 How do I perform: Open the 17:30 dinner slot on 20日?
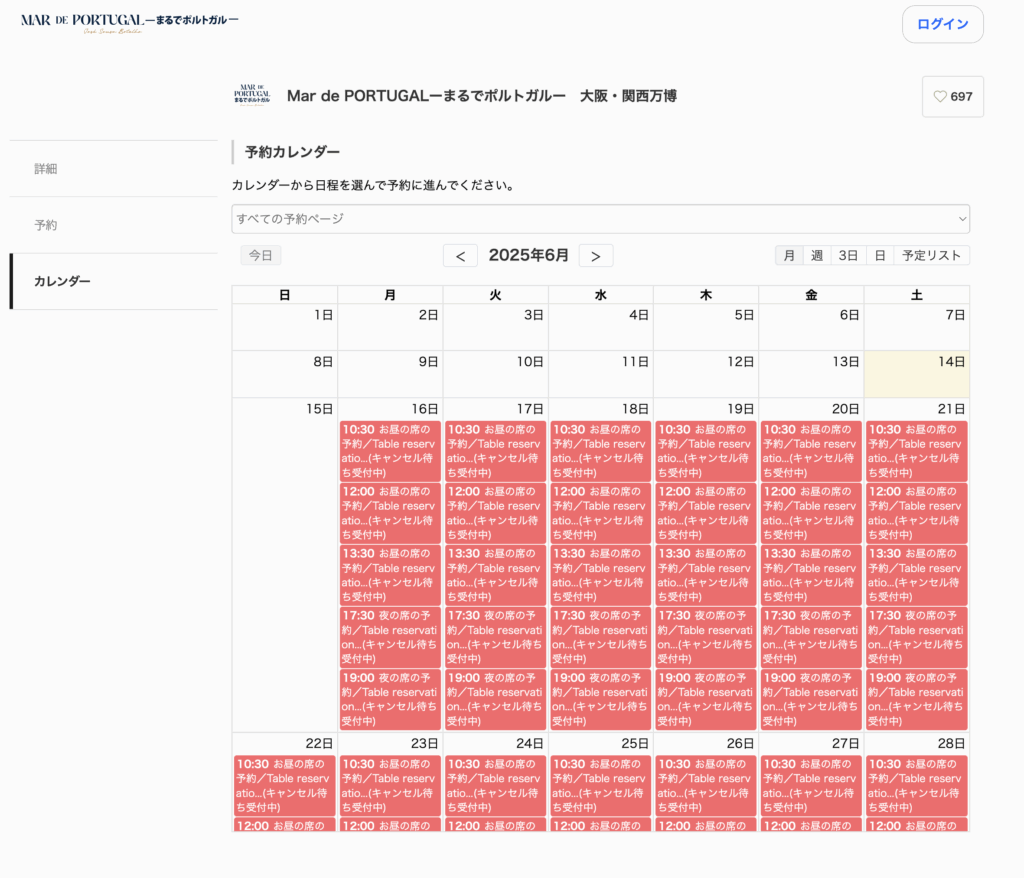(811, 637)
